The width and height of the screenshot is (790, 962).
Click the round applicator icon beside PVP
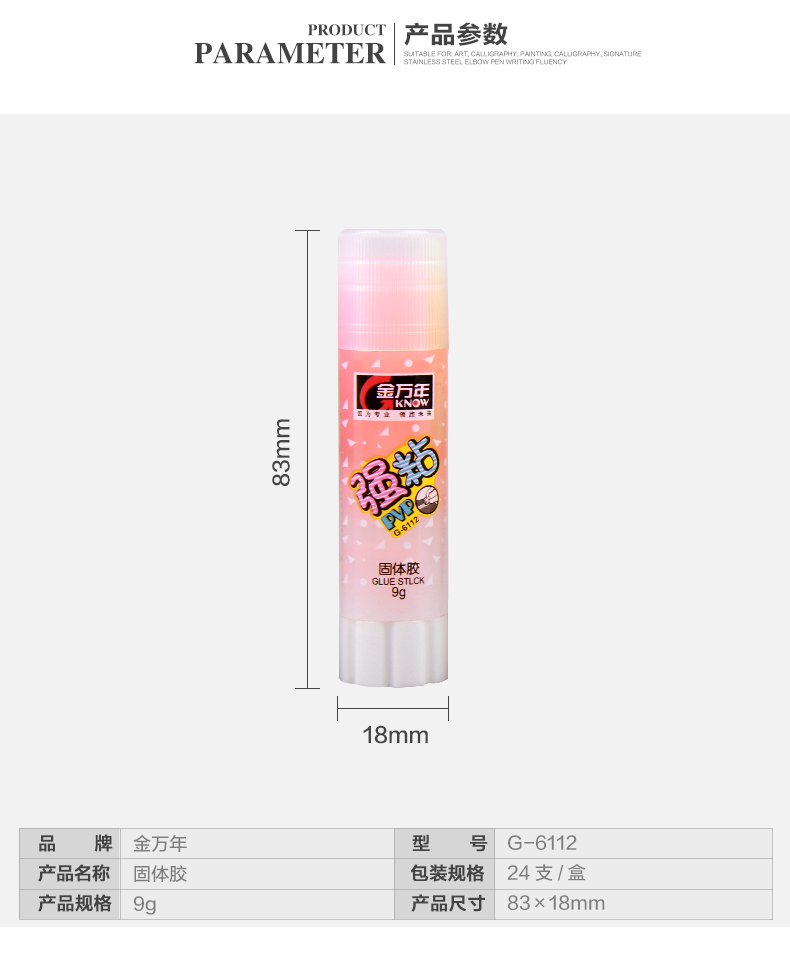tap(428, 499)
